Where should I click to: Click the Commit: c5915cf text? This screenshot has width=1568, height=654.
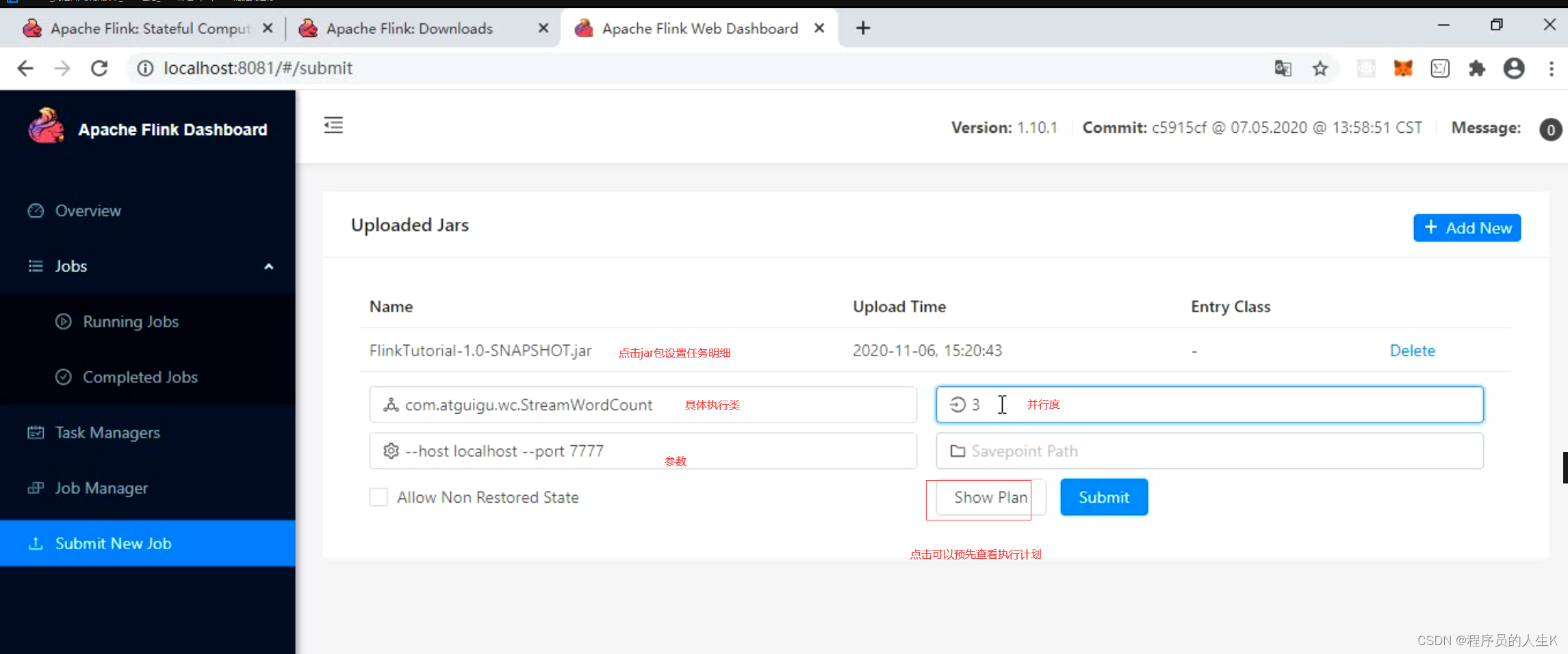pos(1252,128)
